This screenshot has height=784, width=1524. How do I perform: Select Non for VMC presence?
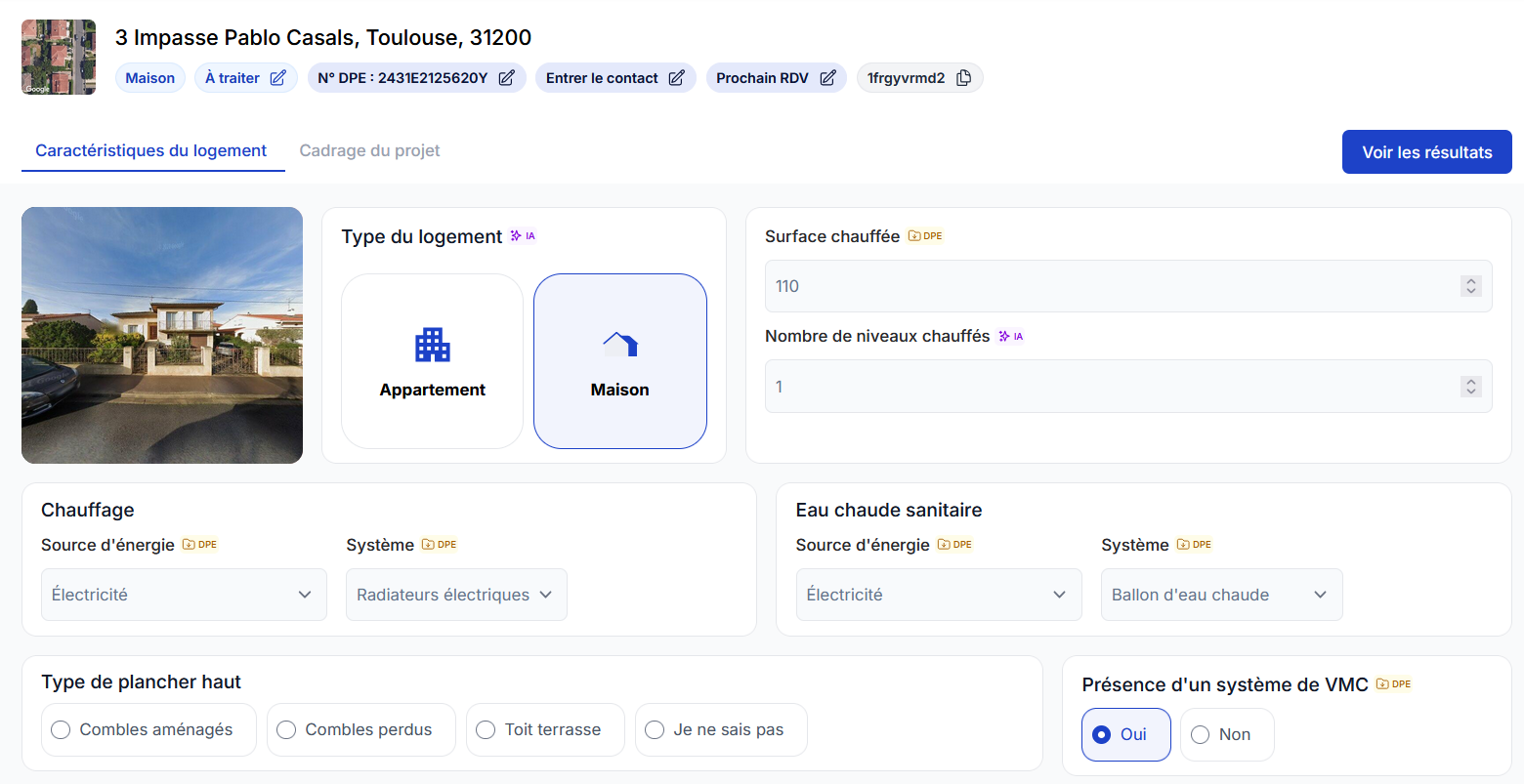pos(1227,734)
